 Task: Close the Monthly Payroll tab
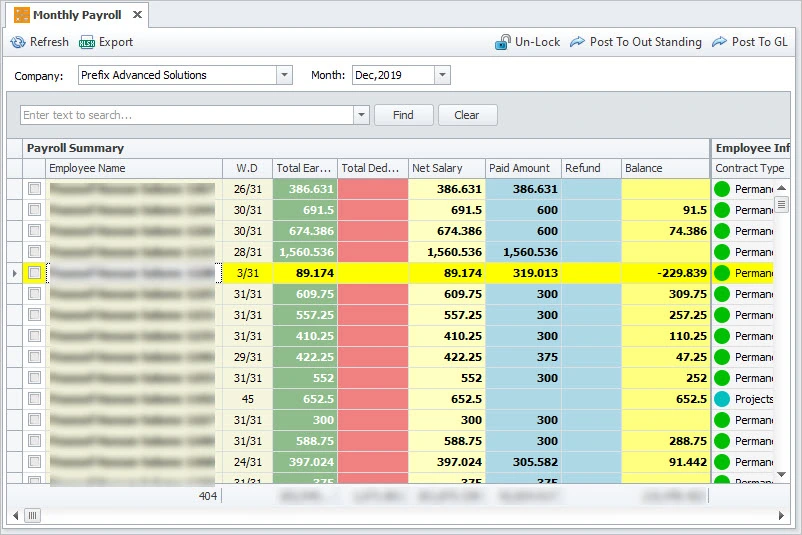tap(137, 15)
